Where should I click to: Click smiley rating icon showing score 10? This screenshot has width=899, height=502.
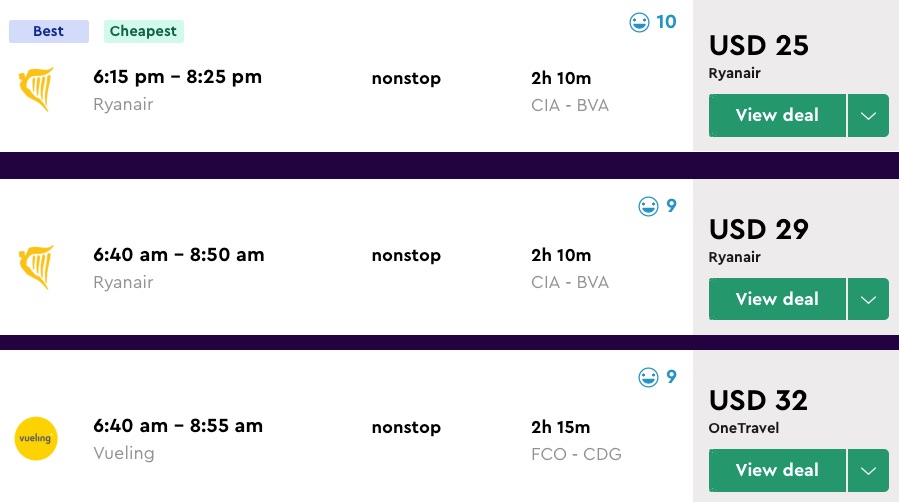pos(640,22)
